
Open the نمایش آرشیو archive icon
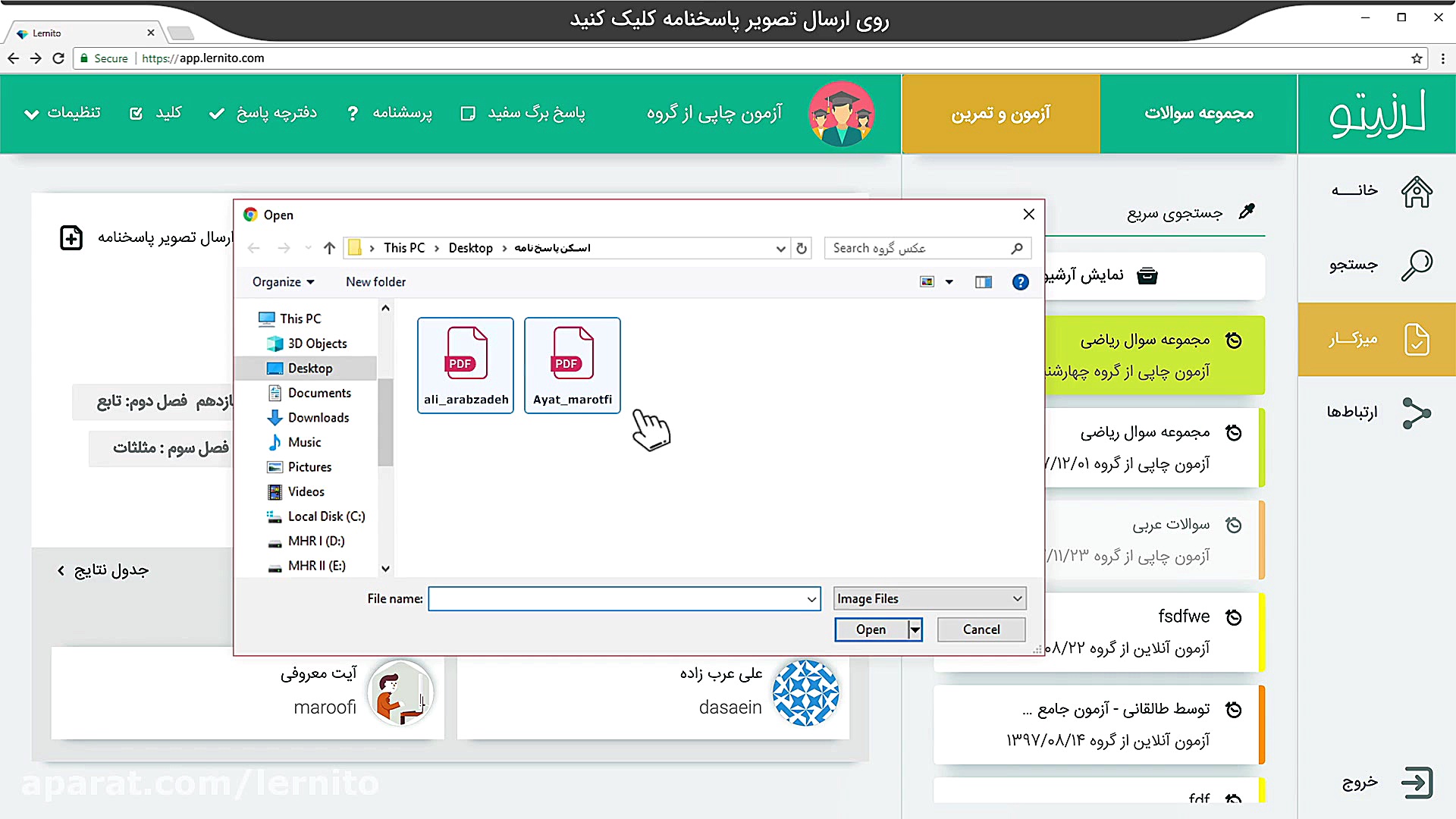coord(1147,275)
